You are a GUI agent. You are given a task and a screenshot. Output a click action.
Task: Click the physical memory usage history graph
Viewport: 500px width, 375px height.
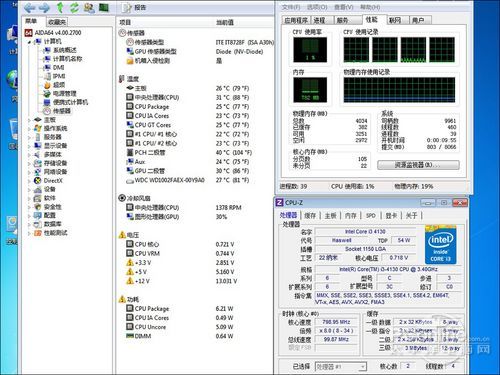coord(399,90)
